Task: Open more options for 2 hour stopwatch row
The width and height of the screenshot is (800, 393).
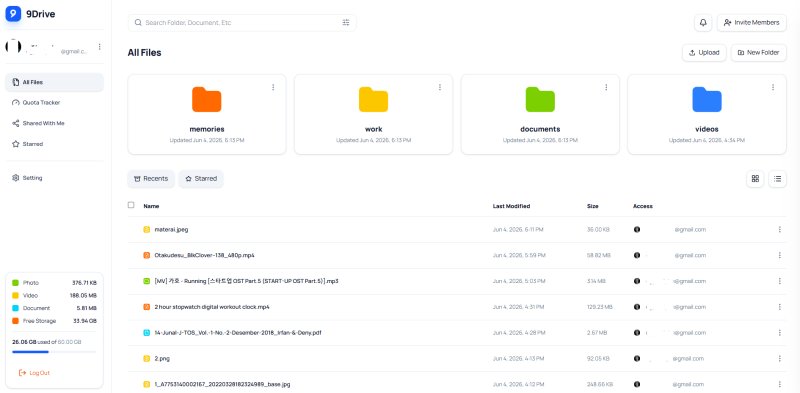Action: click(780, 307)
